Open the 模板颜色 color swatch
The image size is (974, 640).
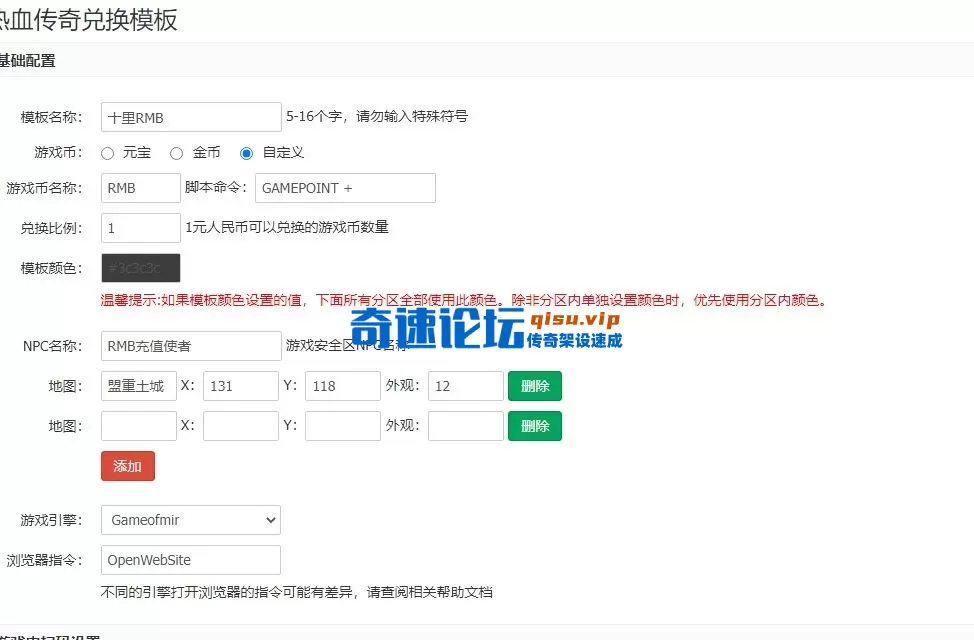click(140, 268)
